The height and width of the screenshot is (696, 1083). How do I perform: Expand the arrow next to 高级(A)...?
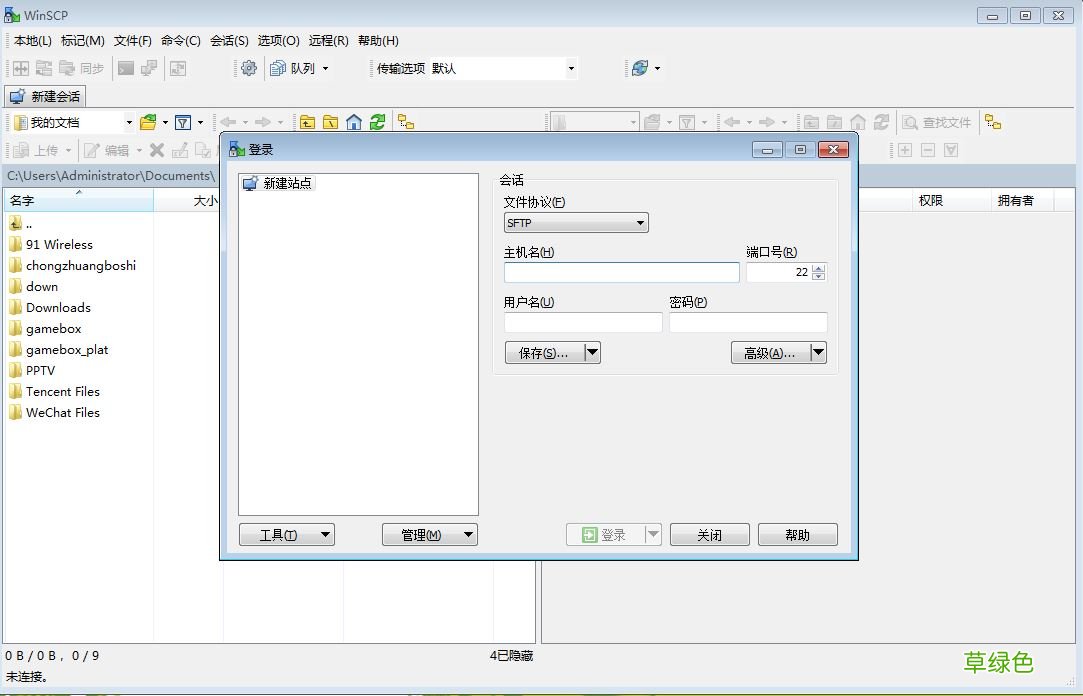tap(818, 353)
